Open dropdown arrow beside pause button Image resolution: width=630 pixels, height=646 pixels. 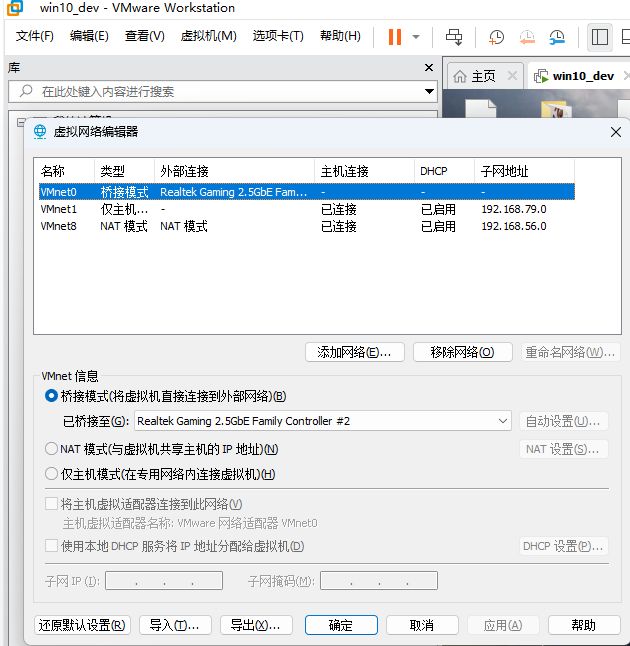416,37
